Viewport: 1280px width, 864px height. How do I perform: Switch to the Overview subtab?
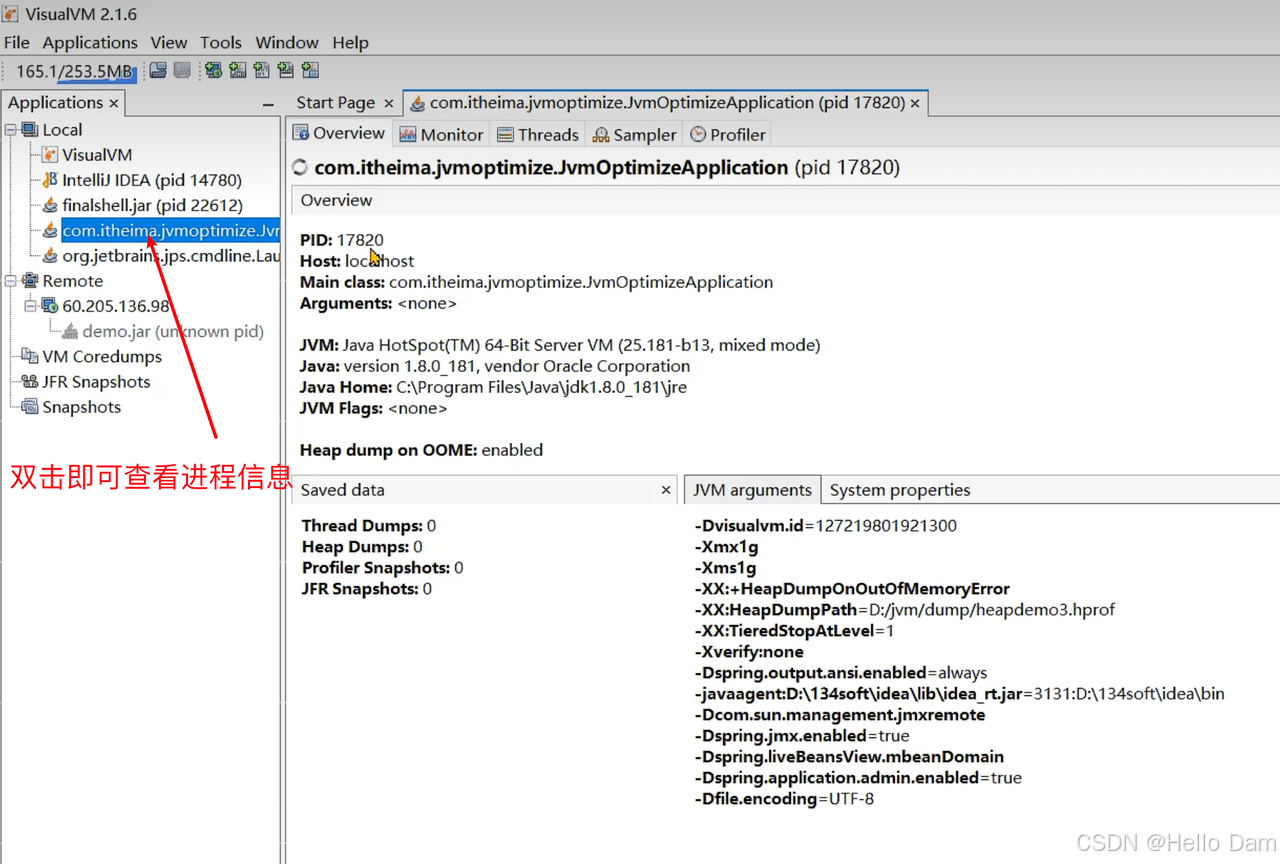[339, 133]
